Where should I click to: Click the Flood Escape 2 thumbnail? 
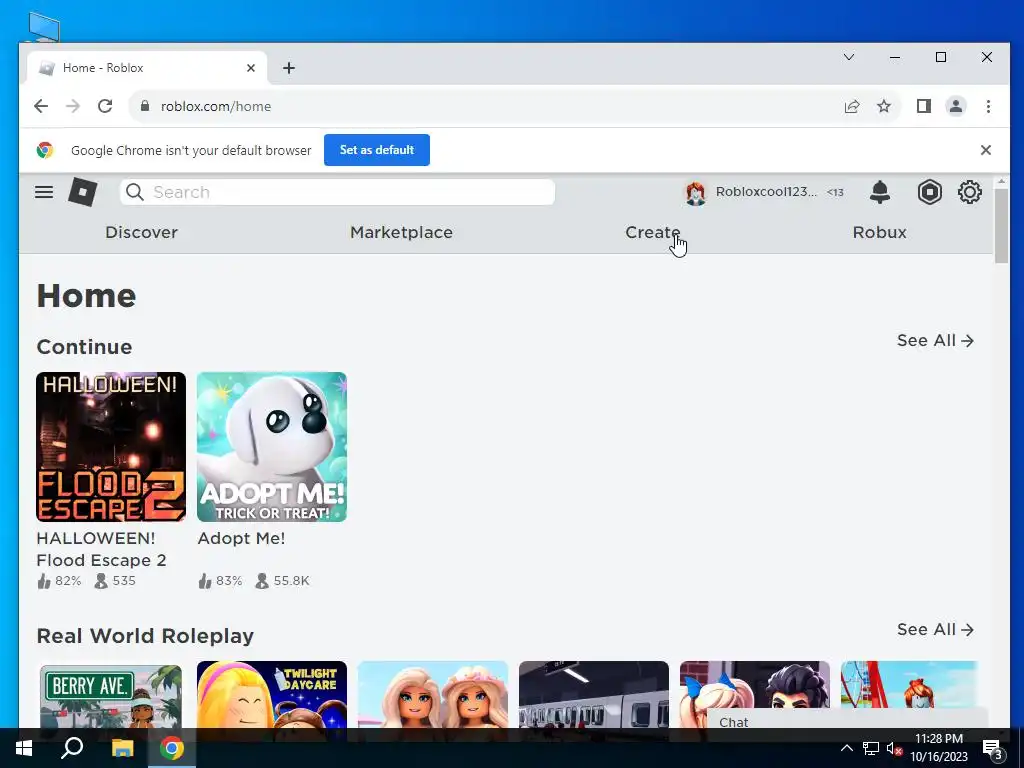[111, 447]
